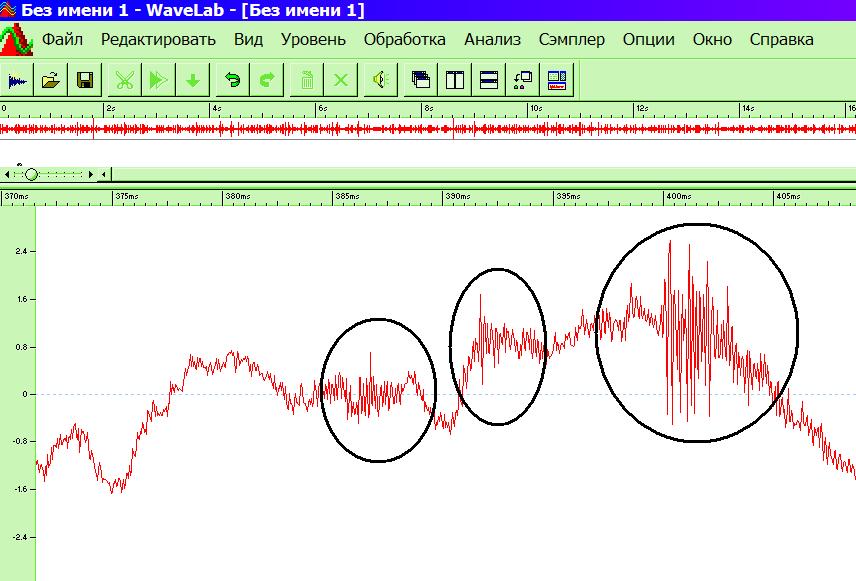Click the New wave file icon

coord(18,80)
